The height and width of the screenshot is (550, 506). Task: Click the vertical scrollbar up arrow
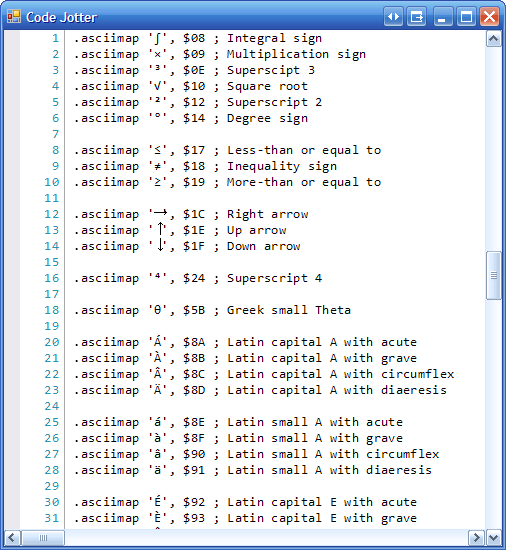pyautogui.click(x=494, y=39)
